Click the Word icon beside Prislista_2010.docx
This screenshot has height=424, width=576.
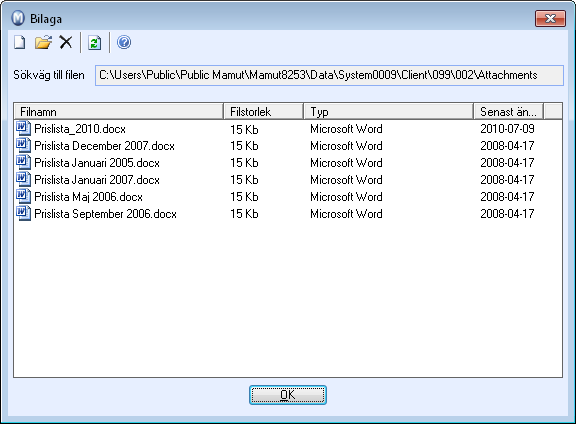coord(24,129)
